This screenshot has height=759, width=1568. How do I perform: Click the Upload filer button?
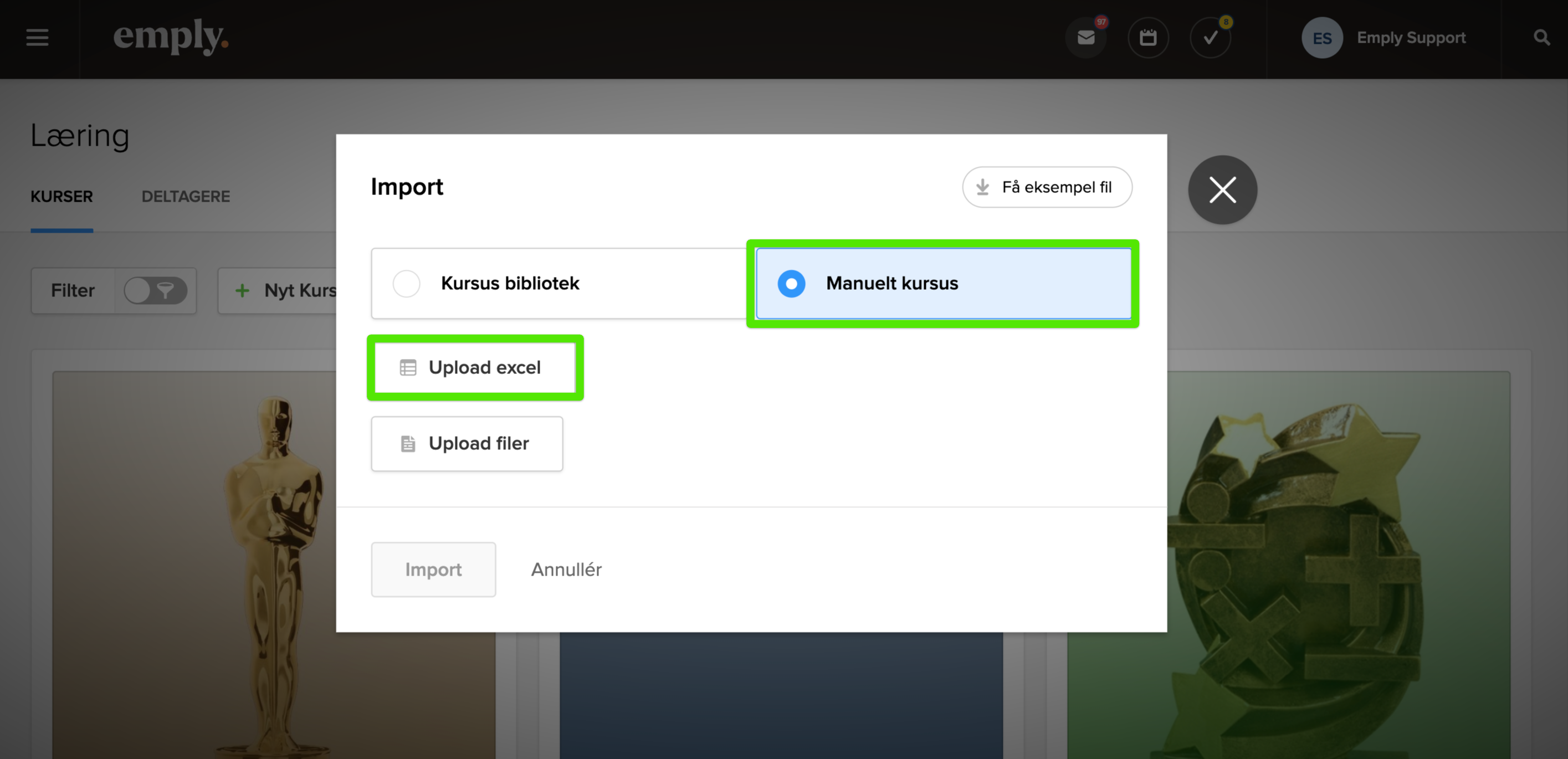467,444
